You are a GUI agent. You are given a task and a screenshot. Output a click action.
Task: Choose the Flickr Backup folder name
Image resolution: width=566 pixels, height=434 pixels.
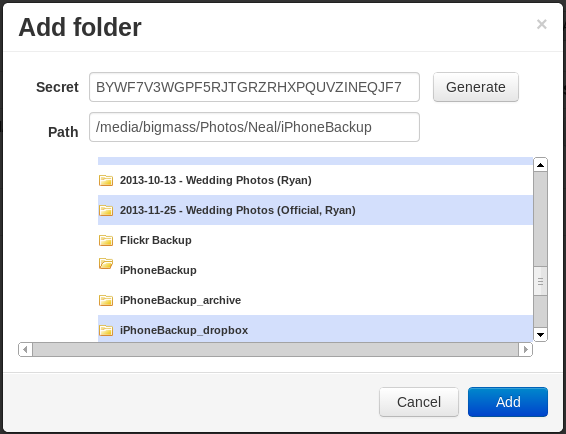[156, 240]
